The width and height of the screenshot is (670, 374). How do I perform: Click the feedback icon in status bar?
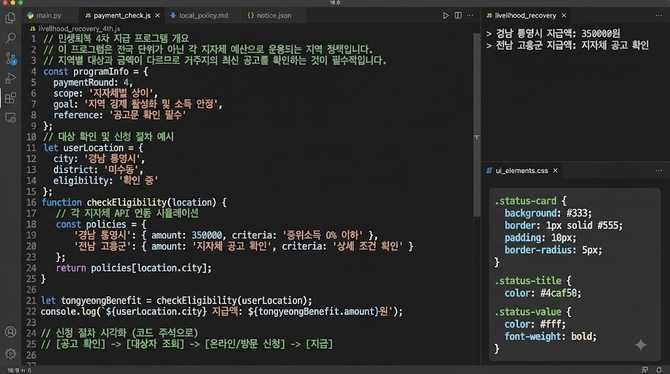[x=645, y=370]
